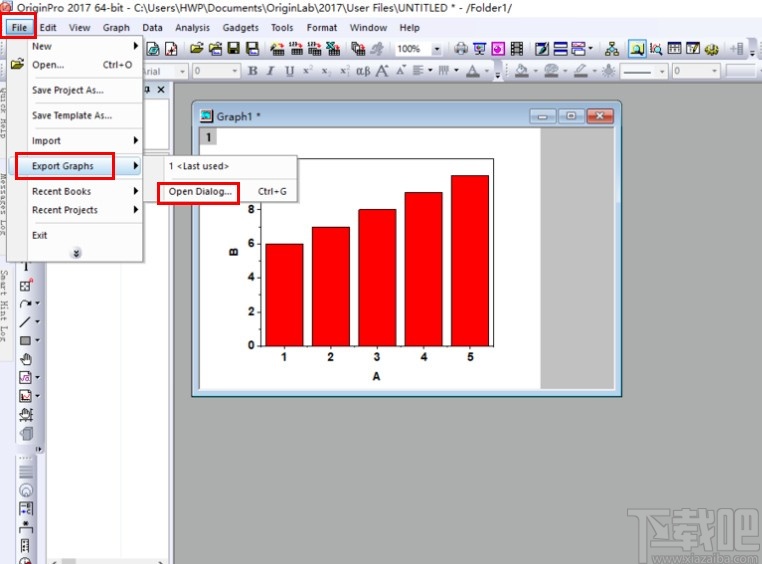Select the Line drawing tool
The height and width of the screenshot is (564, 762).
click(x=25, y=322)
